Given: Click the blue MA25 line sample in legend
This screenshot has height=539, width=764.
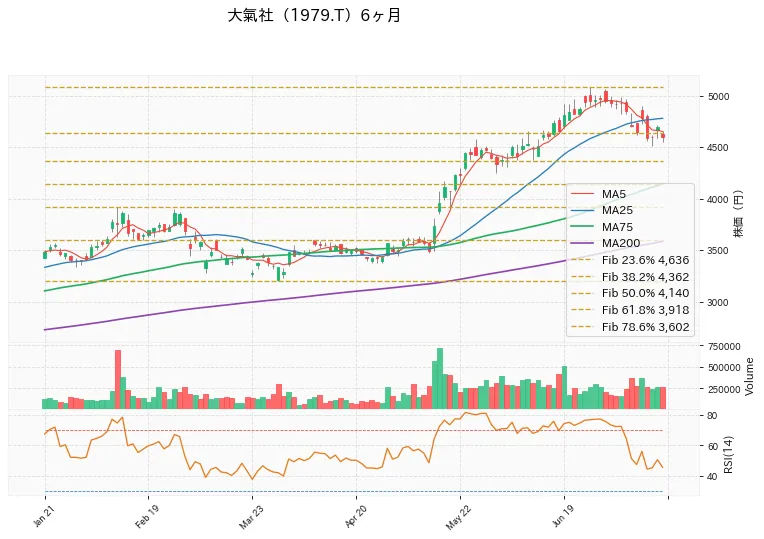Looking at the screenshot, I should (x=582, y=211).
